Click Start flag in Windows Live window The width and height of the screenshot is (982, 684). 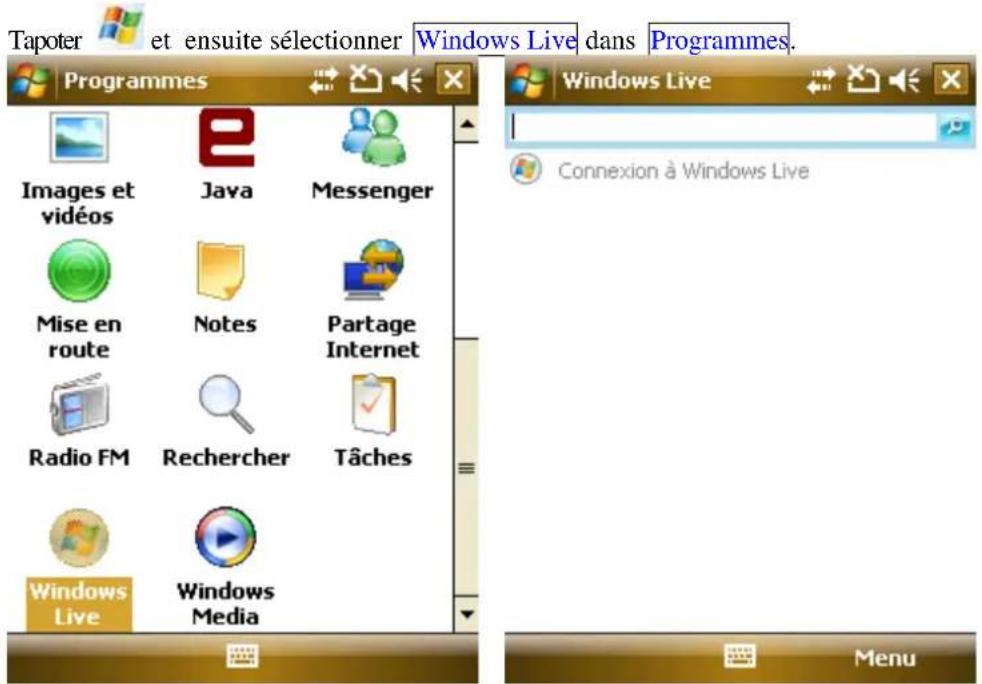(x=527, y=81)
